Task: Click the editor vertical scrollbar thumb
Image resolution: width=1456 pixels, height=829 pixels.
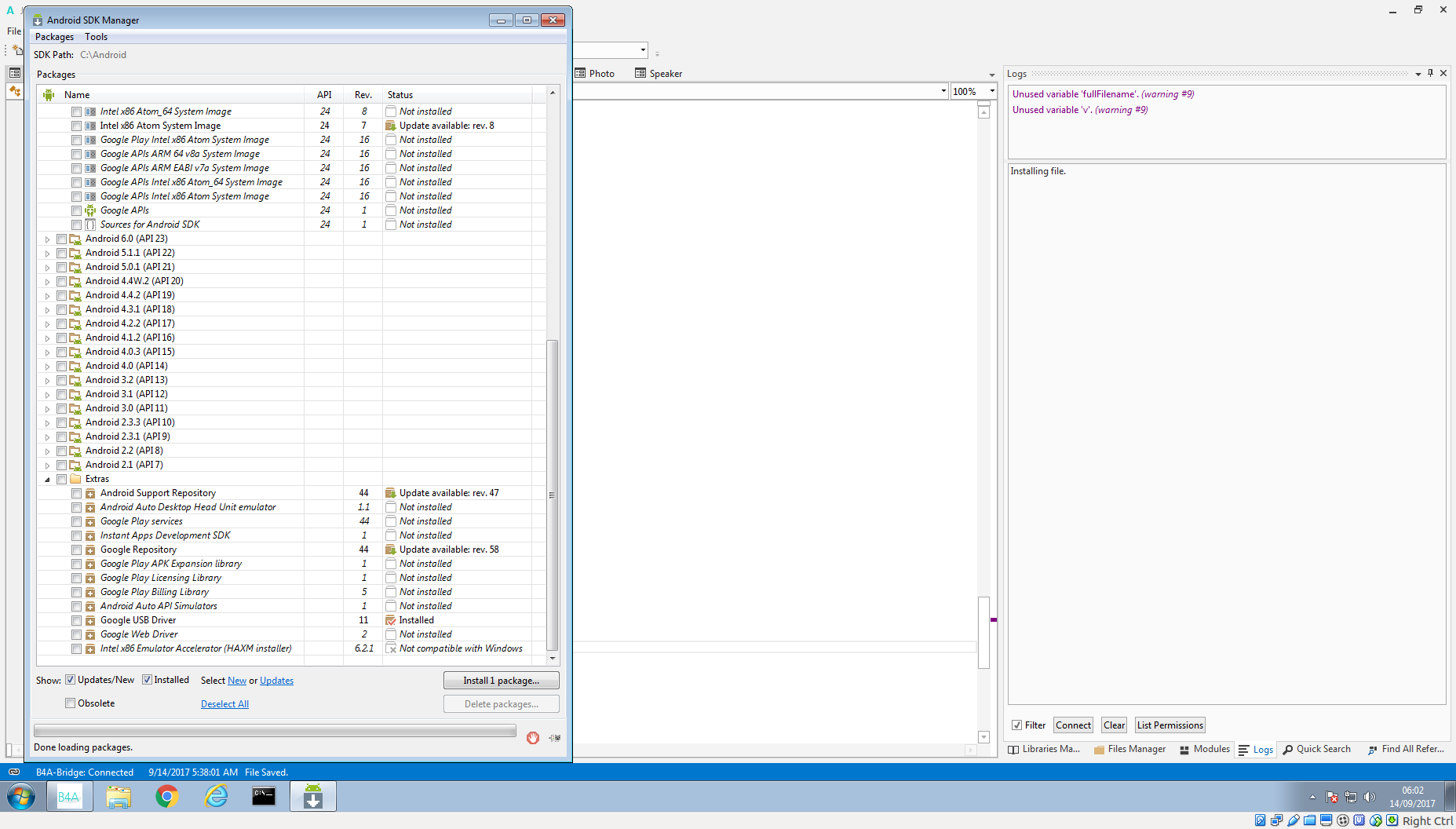Action: [x=983, y=632]
